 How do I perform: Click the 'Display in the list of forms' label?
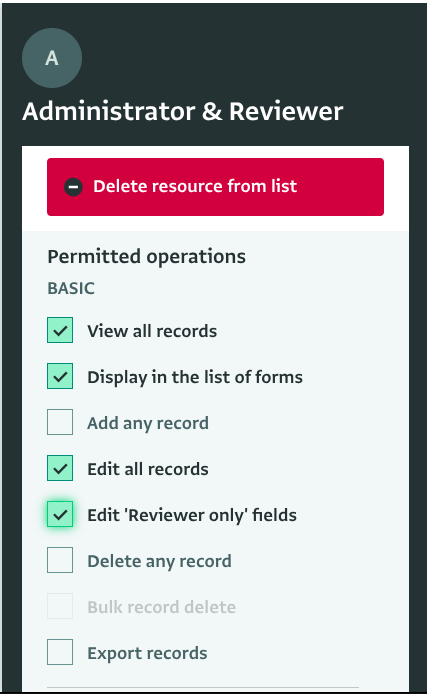[195, 378]
